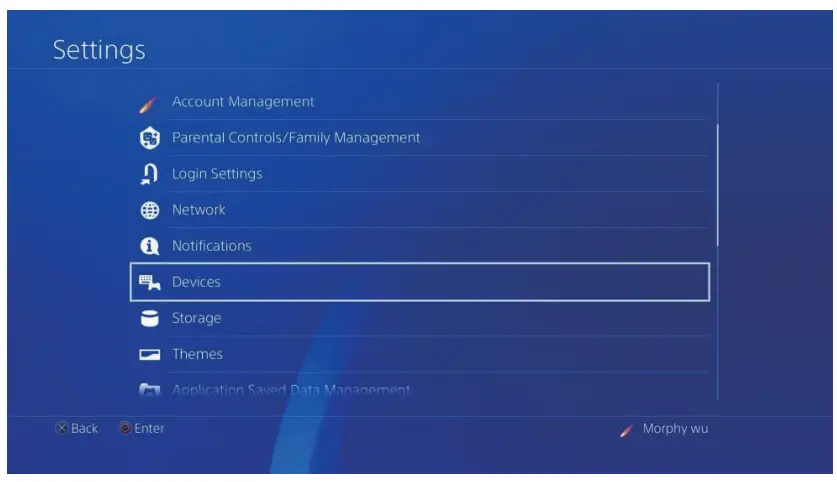Open Storage settings
The image size is (837, 482).
point(419,318)
